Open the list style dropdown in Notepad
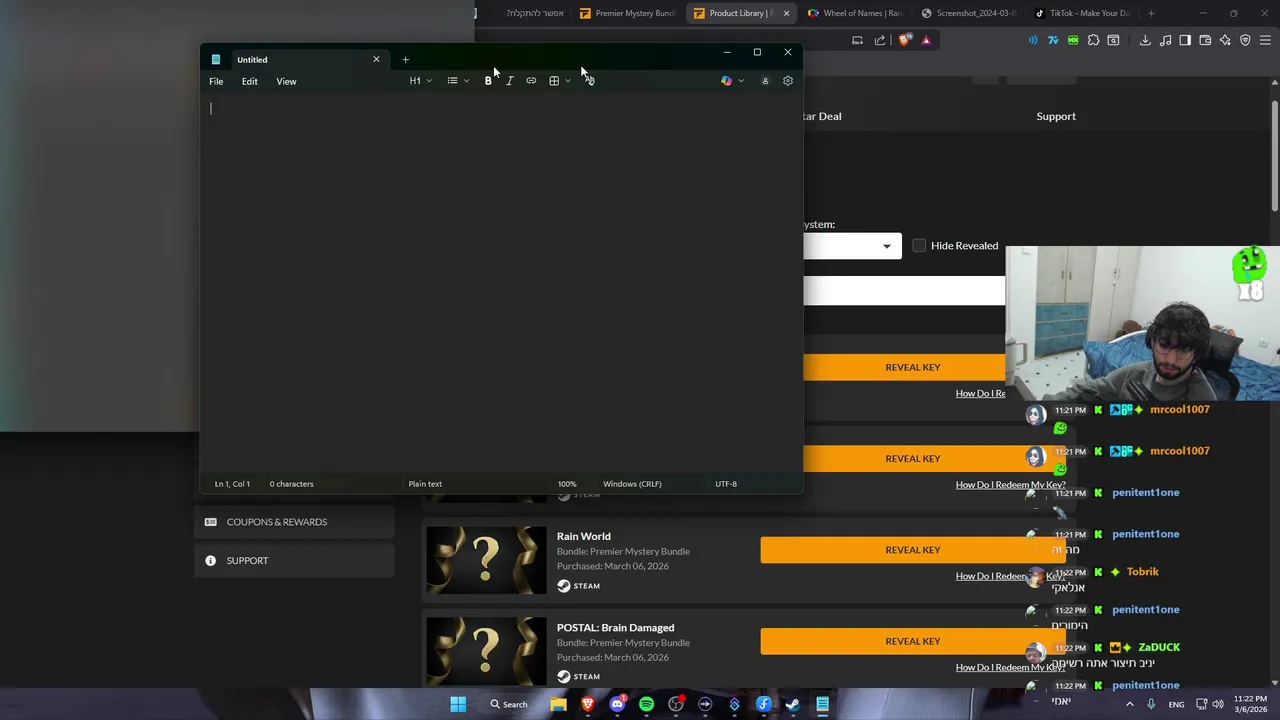The height and width of the screenshot is (720, 1280). [458, 81]
